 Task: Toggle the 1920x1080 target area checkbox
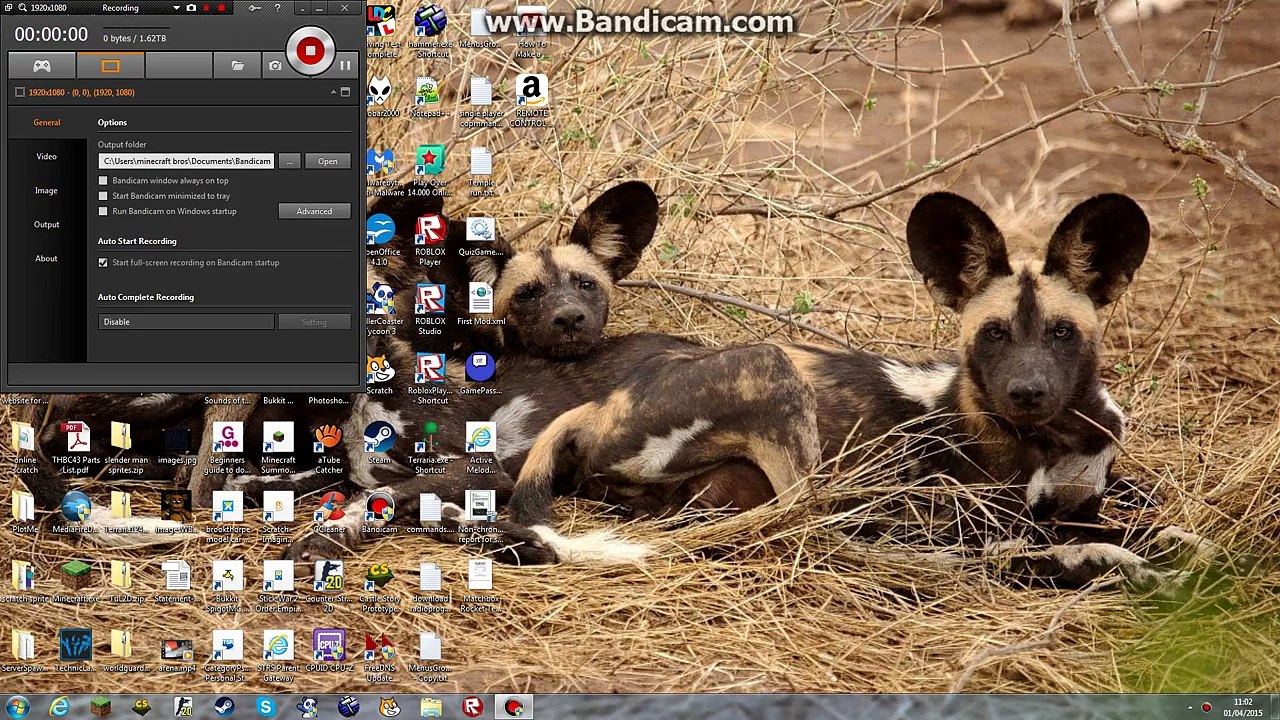pos(20,92)
